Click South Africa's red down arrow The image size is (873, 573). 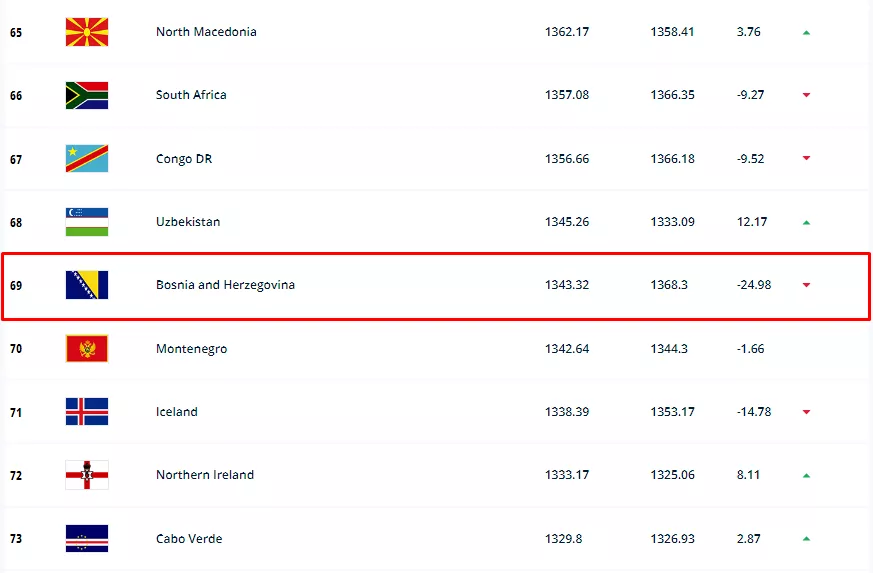[x=806, y=95]
